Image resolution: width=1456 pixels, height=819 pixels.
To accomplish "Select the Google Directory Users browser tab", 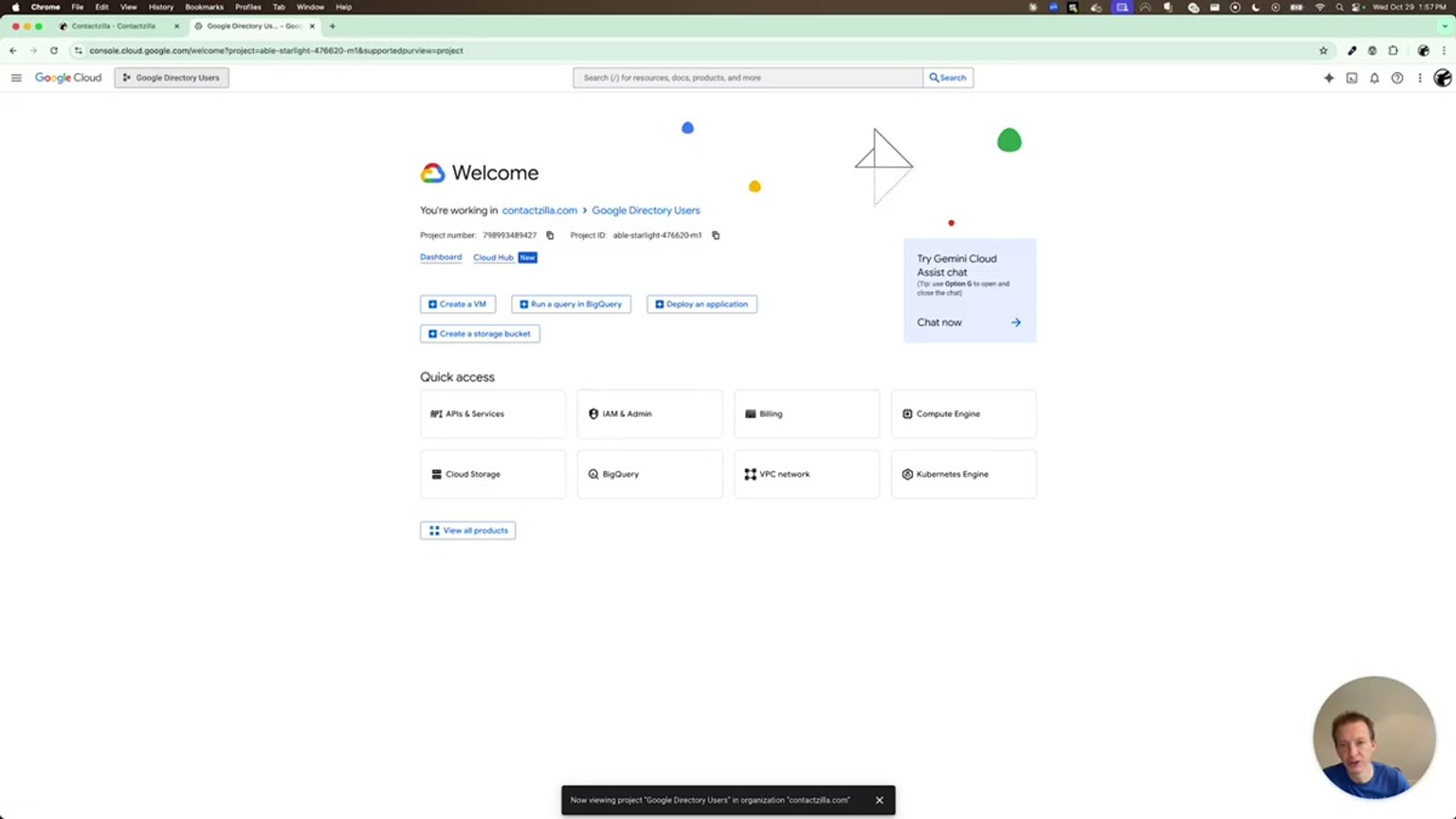I will 254,26.
